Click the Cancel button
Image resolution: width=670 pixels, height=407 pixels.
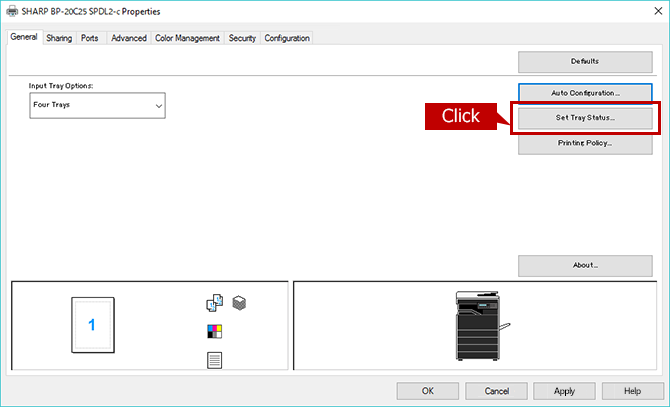497,391
